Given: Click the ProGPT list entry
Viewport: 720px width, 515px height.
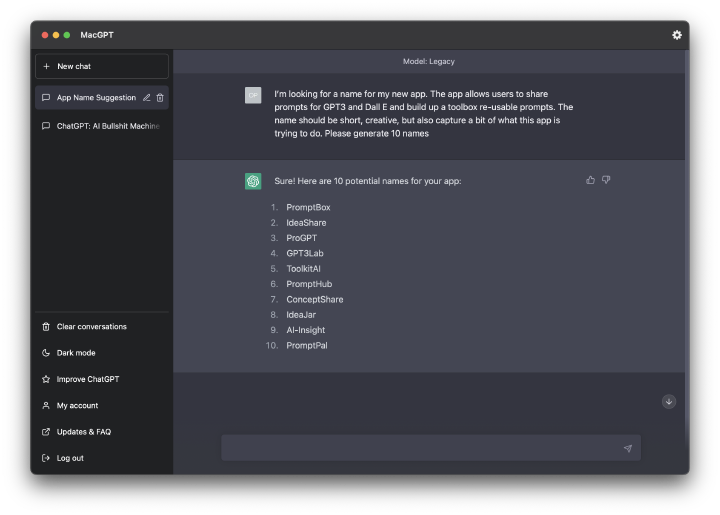Looking at the screenshot, I should click(x=302, y=238).
